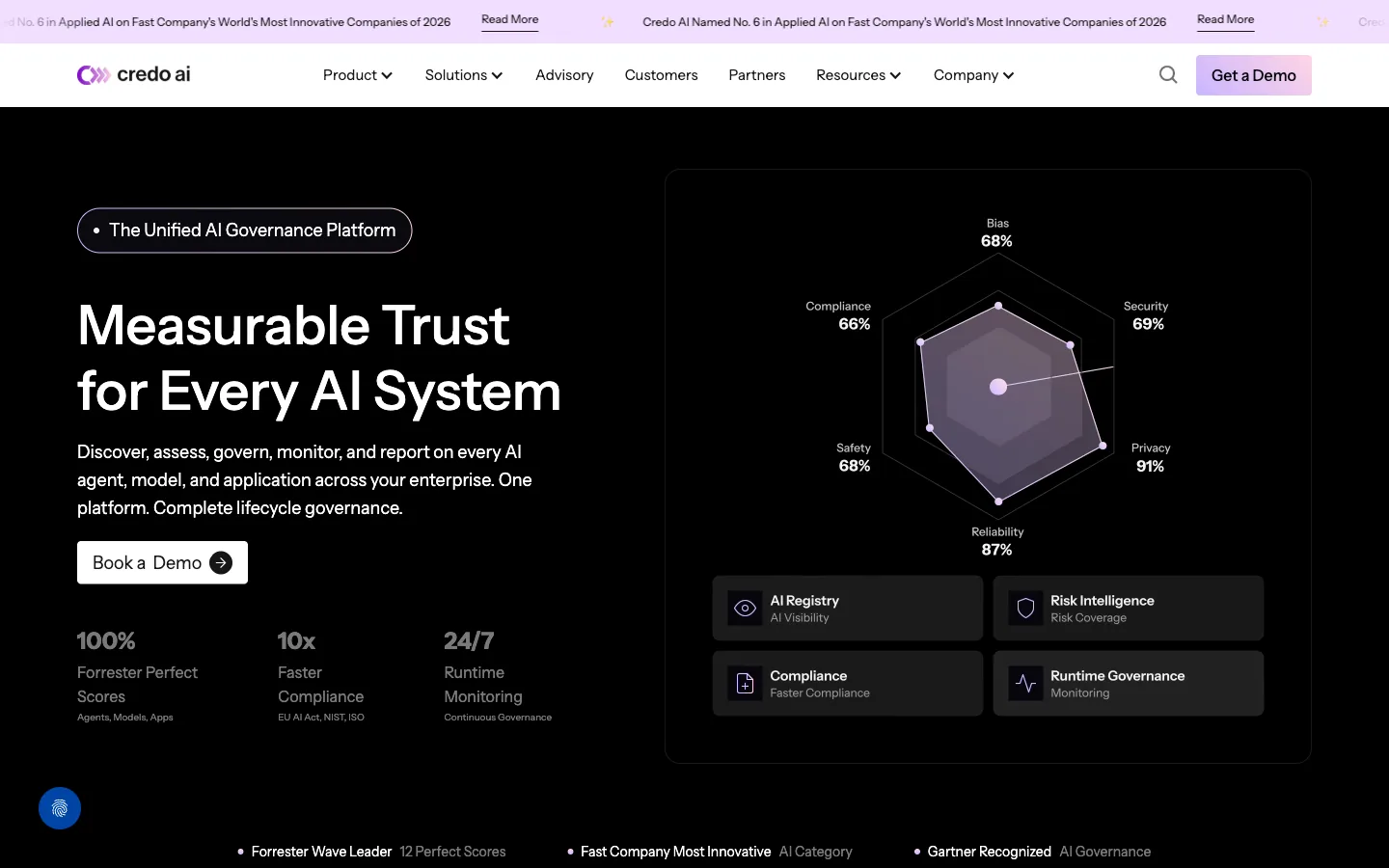Click the Security 69% chart label
Screen dimensions: 1389x868
(x=1146, y=315)
